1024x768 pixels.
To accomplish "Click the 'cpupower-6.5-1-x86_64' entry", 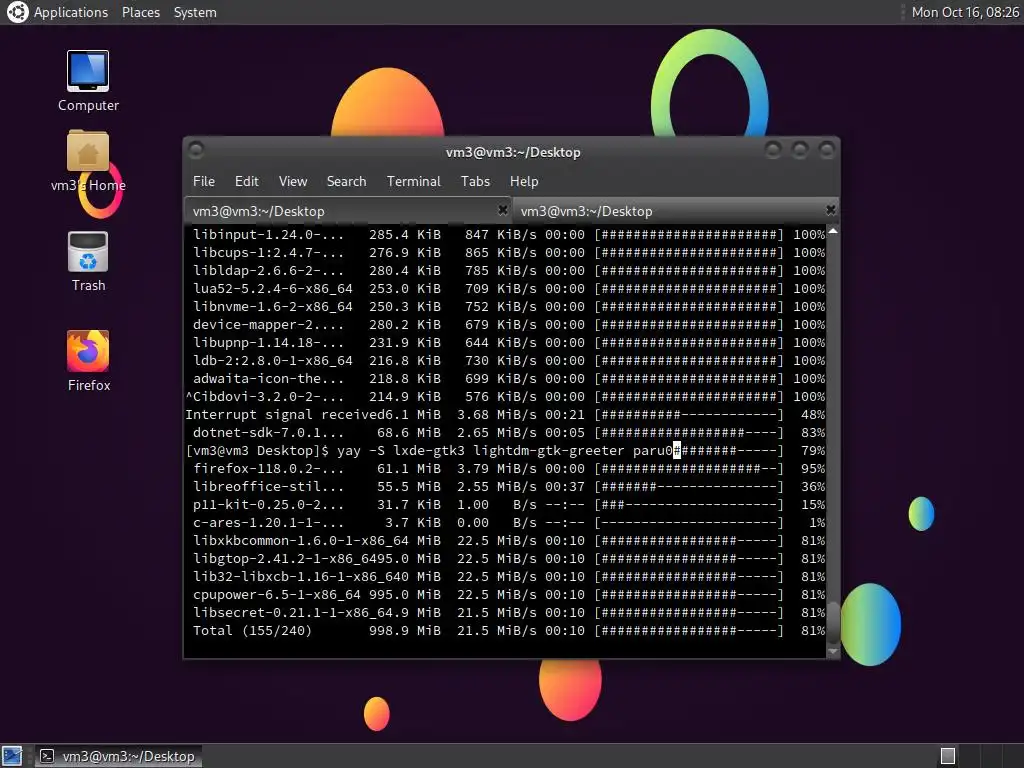I will pos(276,595).
